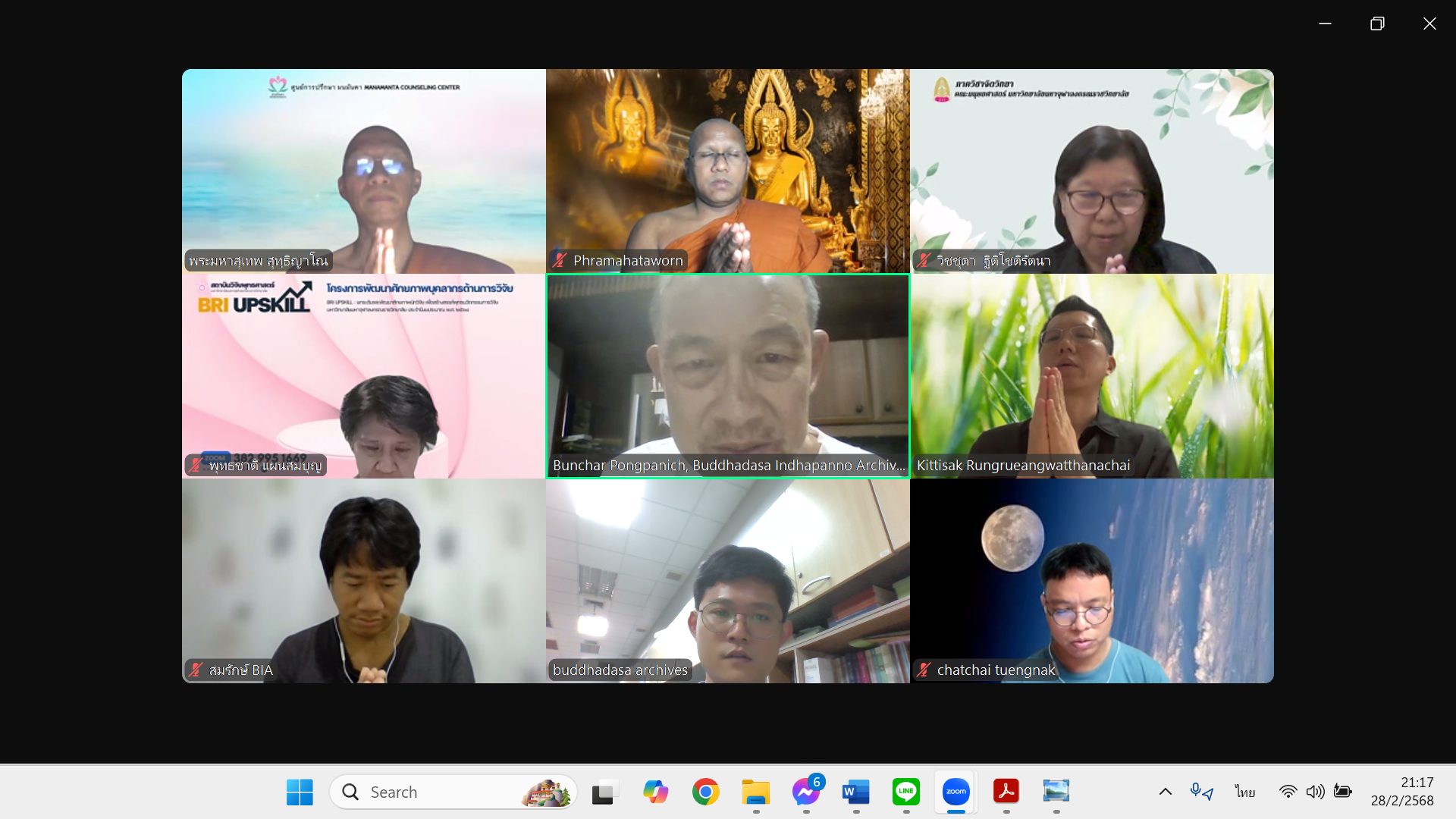Open File Explorer from taskbar
The width and height of the screenshot is (1456, 819).
click(x=755, y=792)
